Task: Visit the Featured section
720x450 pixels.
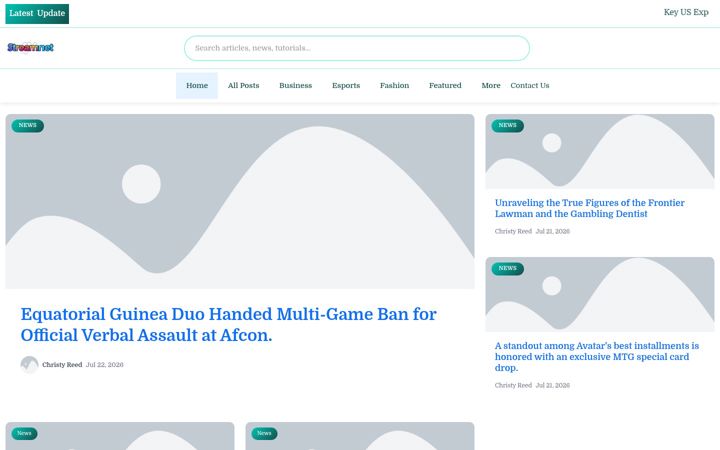Action: pos(445,85)
